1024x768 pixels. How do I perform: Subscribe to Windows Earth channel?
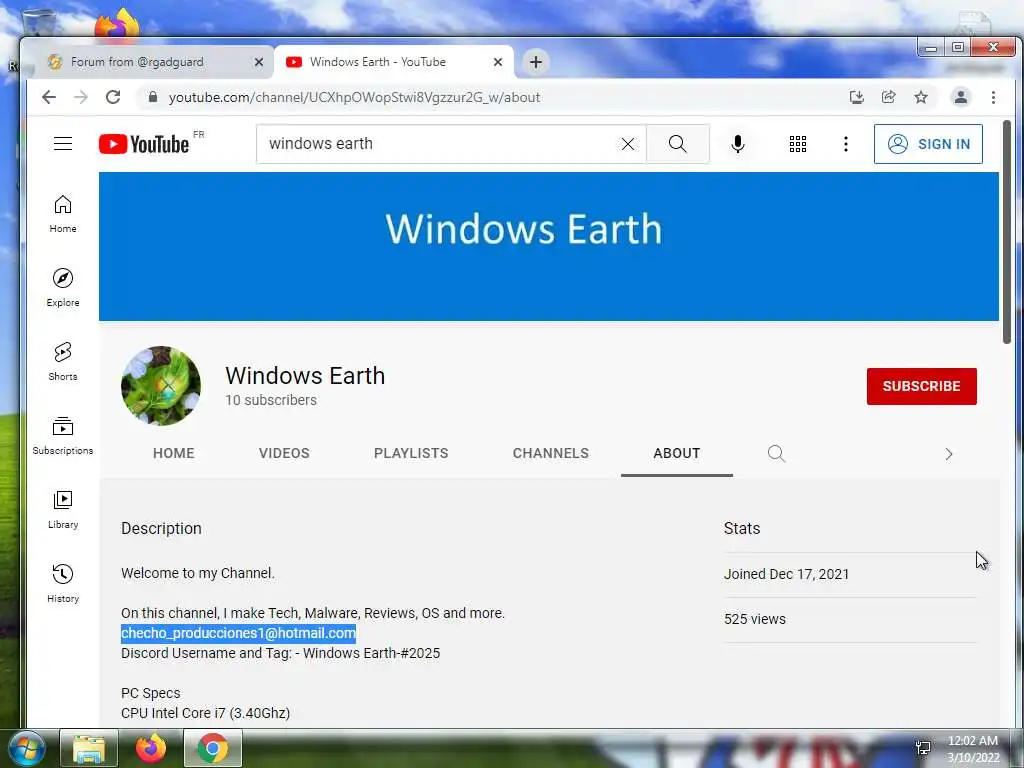coord(921,386)
